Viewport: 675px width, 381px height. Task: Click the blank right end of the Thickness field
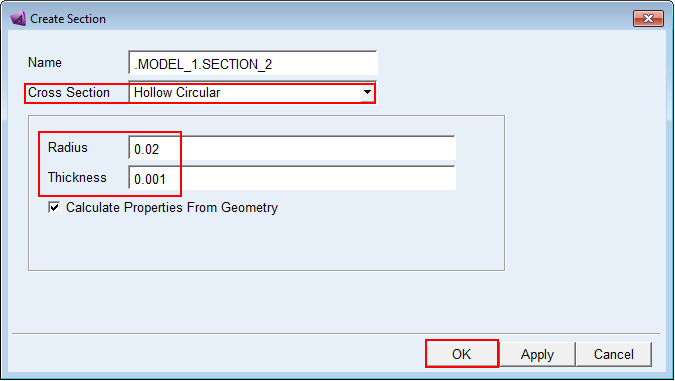tap(387, 178)
